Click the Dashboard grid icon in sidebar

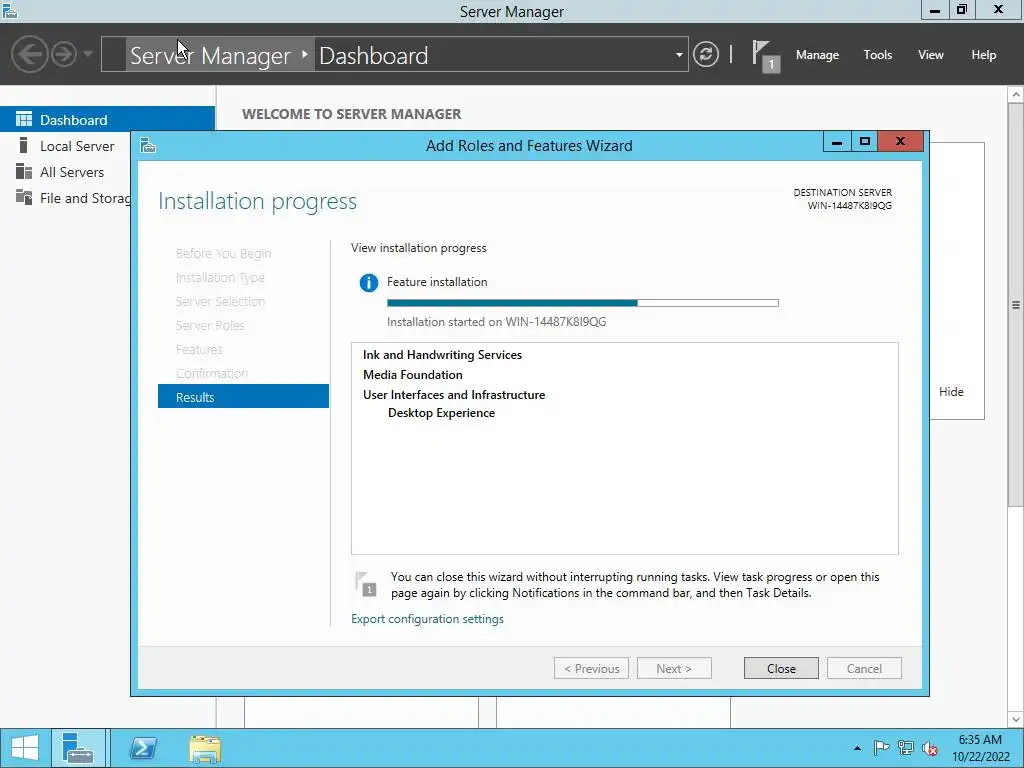tap(24, 120)
